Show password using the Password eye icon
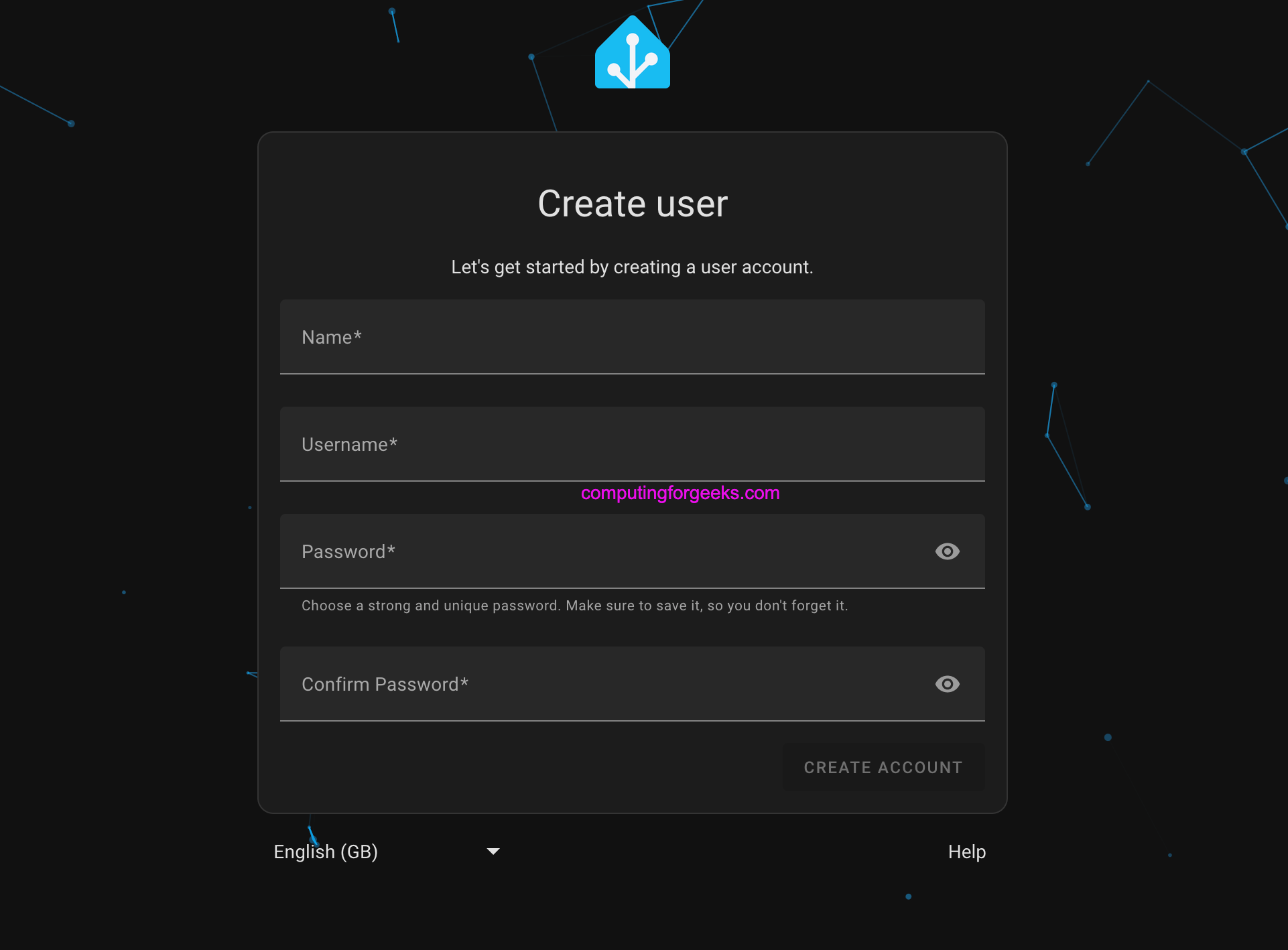1288x950 pixels. (x=947, y=551)
